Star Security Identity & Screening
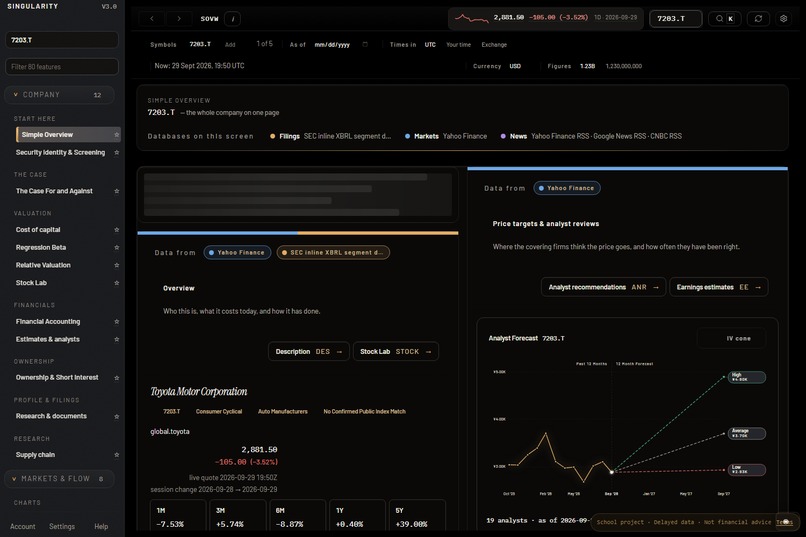Viewport: 806px width, 537px height. (x=117, y=153)
